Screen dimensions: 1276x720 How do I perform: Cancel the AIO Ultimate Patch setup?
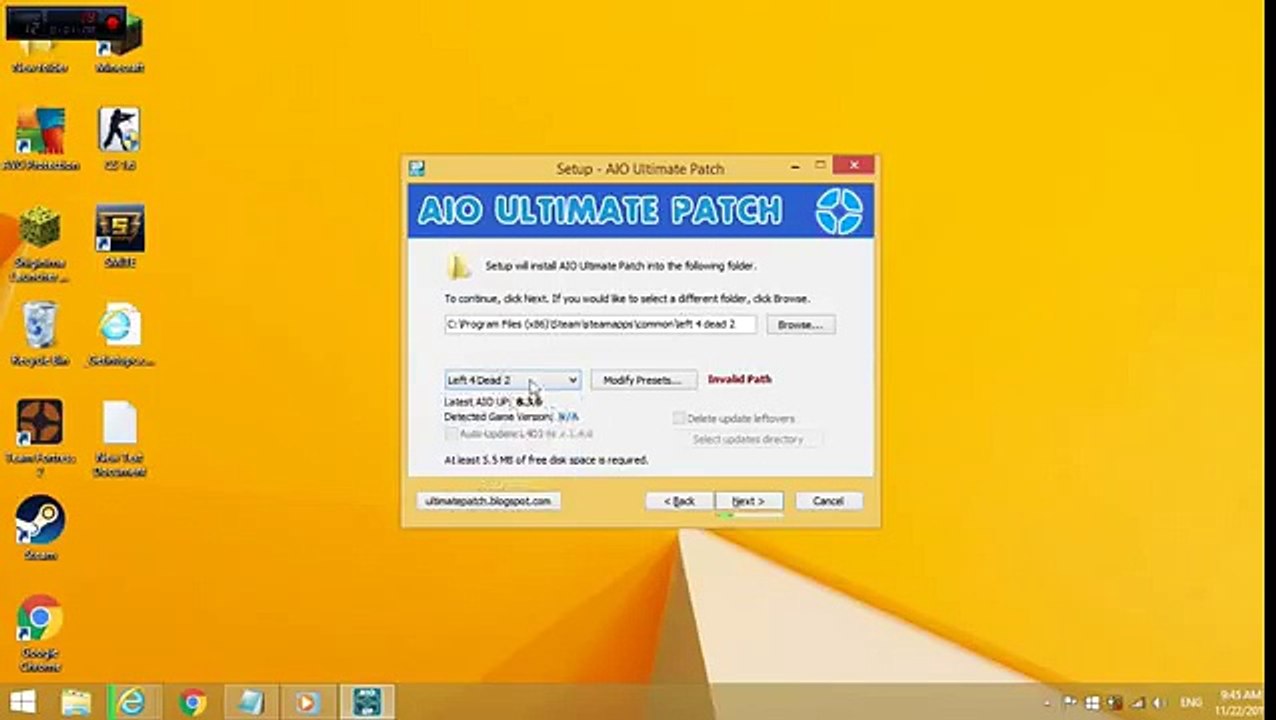(x=828, y=501)
